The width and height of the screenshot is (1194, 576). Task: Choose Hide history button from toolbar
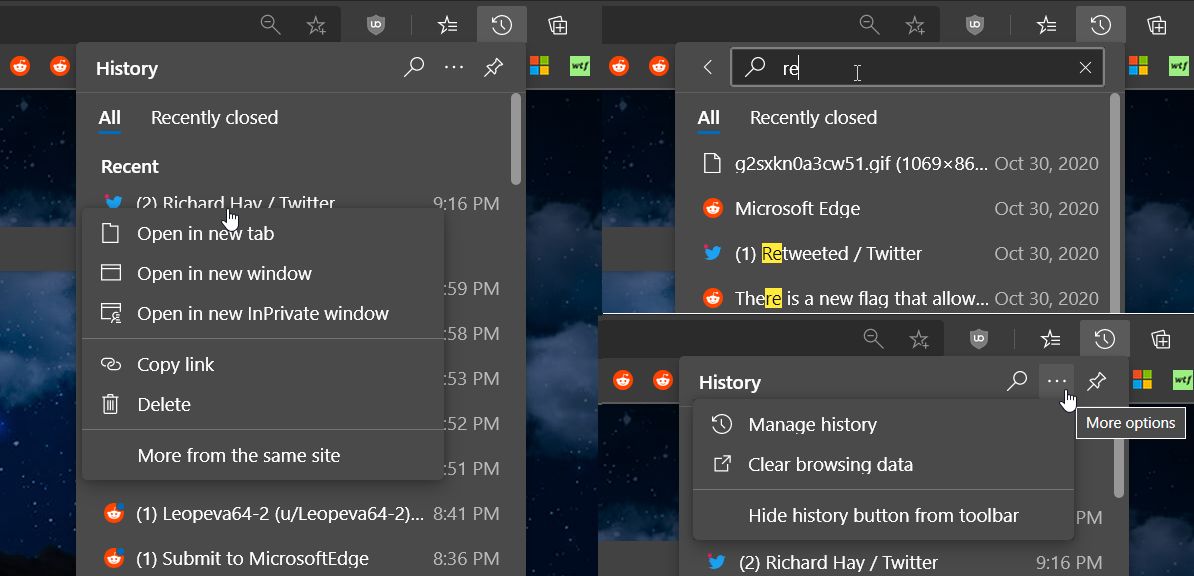pyautogui.click(x=883, y=516)
